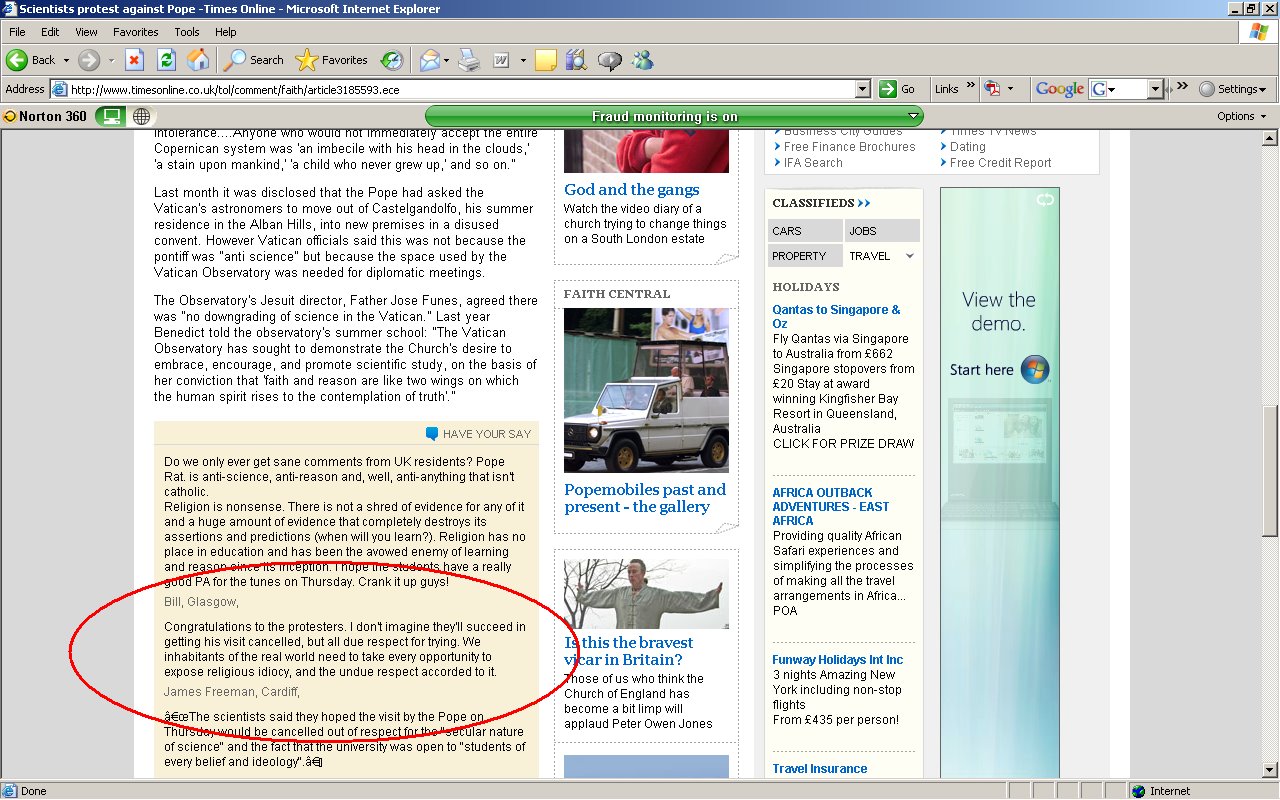Click the vertical scrollbar down arrow
1280x800 pixels.
[x=1271, y=770]
